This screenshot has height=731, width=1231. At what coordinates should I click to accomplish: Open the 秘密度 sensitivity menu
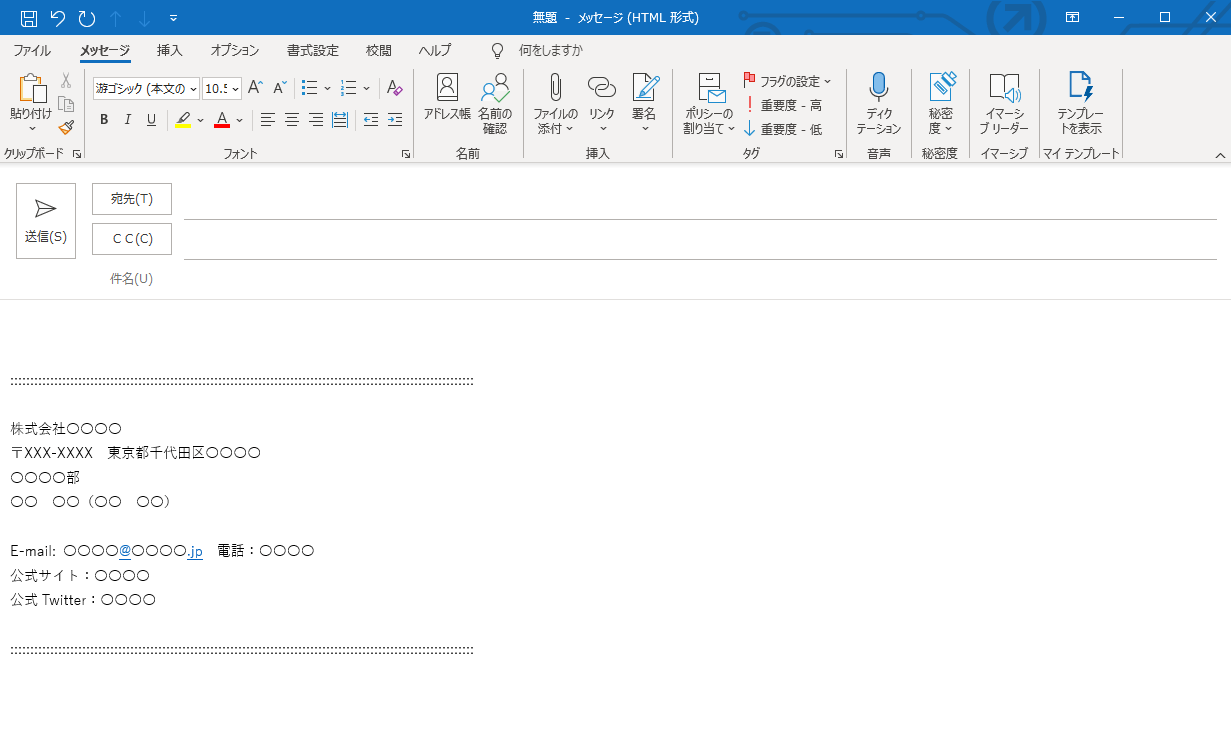(x=941, y=104)
